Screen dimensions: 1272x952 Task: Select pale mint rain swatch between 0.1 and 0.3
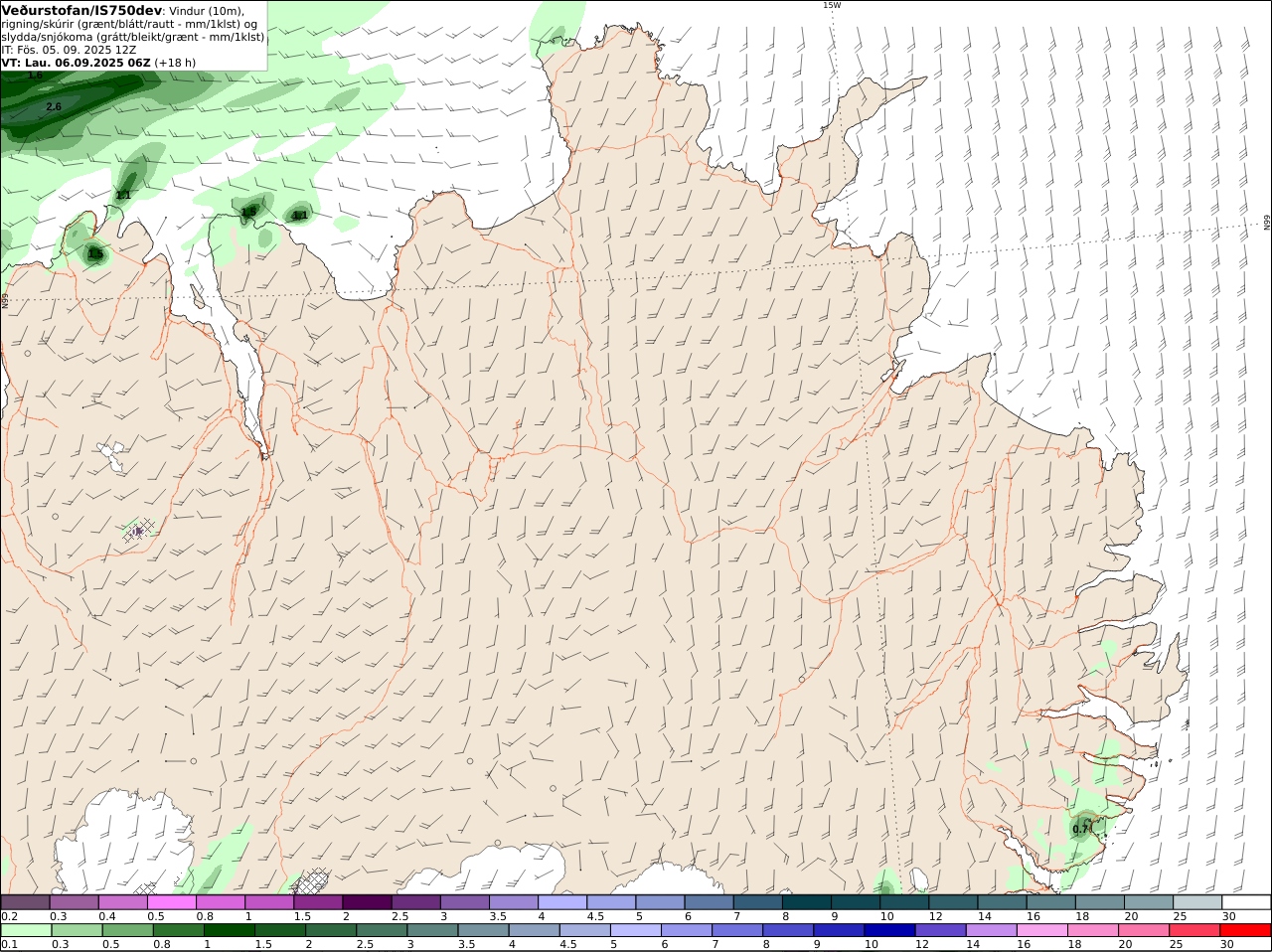pyautogui.click(x=26, y=930)
